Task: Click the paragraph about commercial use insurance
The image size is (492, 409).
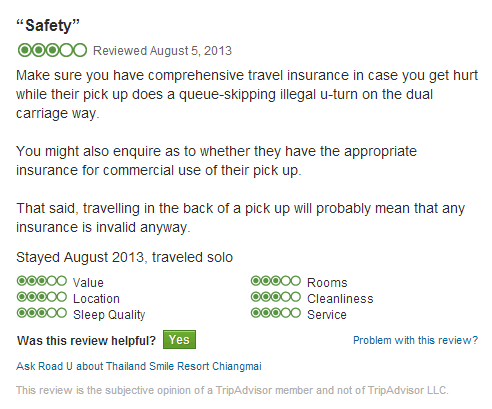Action: pos(216,161)
